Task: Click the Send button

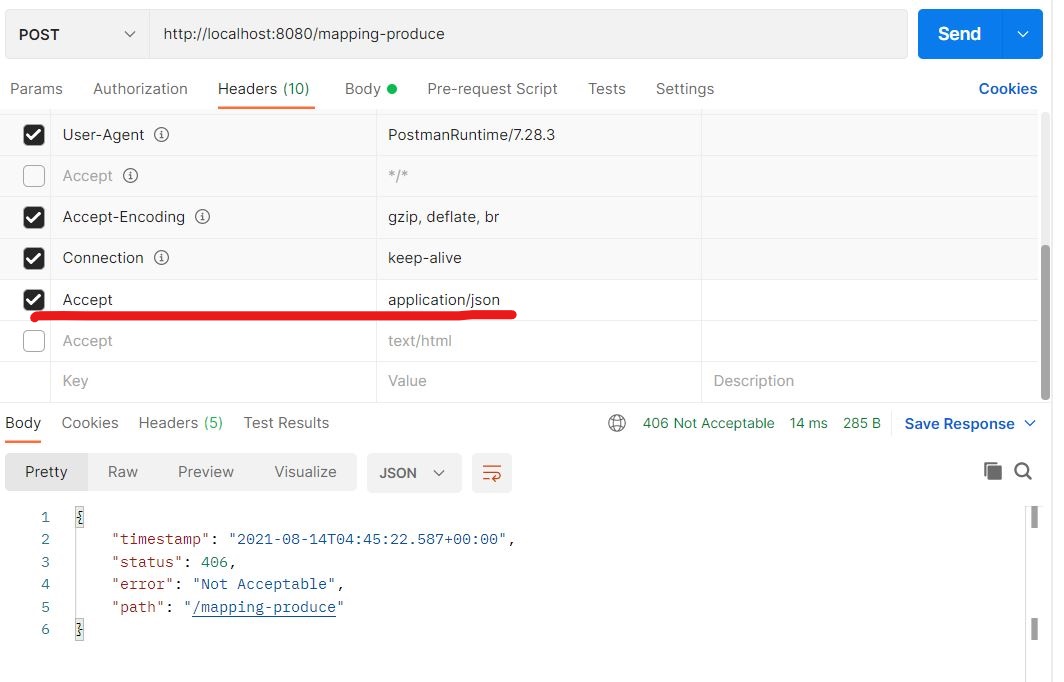Action: point(960,34)
